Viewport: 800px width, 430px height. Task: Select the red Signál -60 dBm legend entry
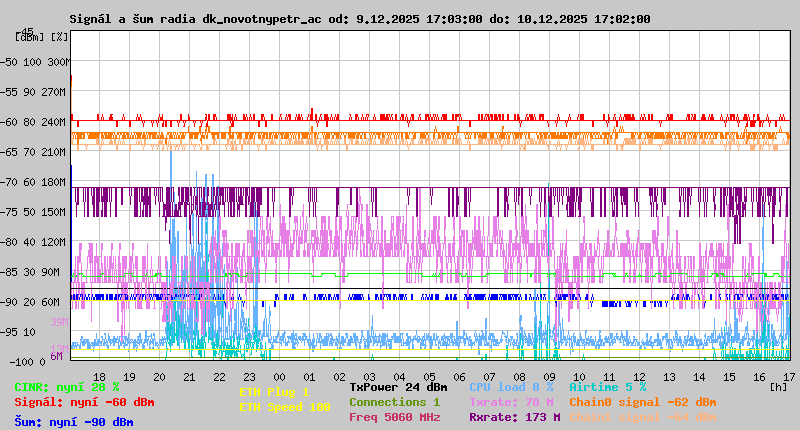pyautogui.click(x=84, y=402)
